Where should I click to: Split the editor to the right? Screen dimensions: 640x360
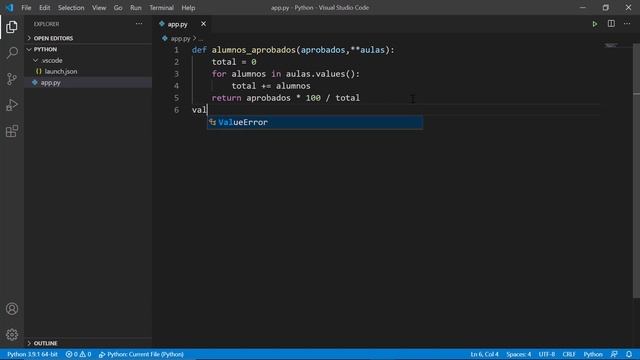[x=611, y=24]
